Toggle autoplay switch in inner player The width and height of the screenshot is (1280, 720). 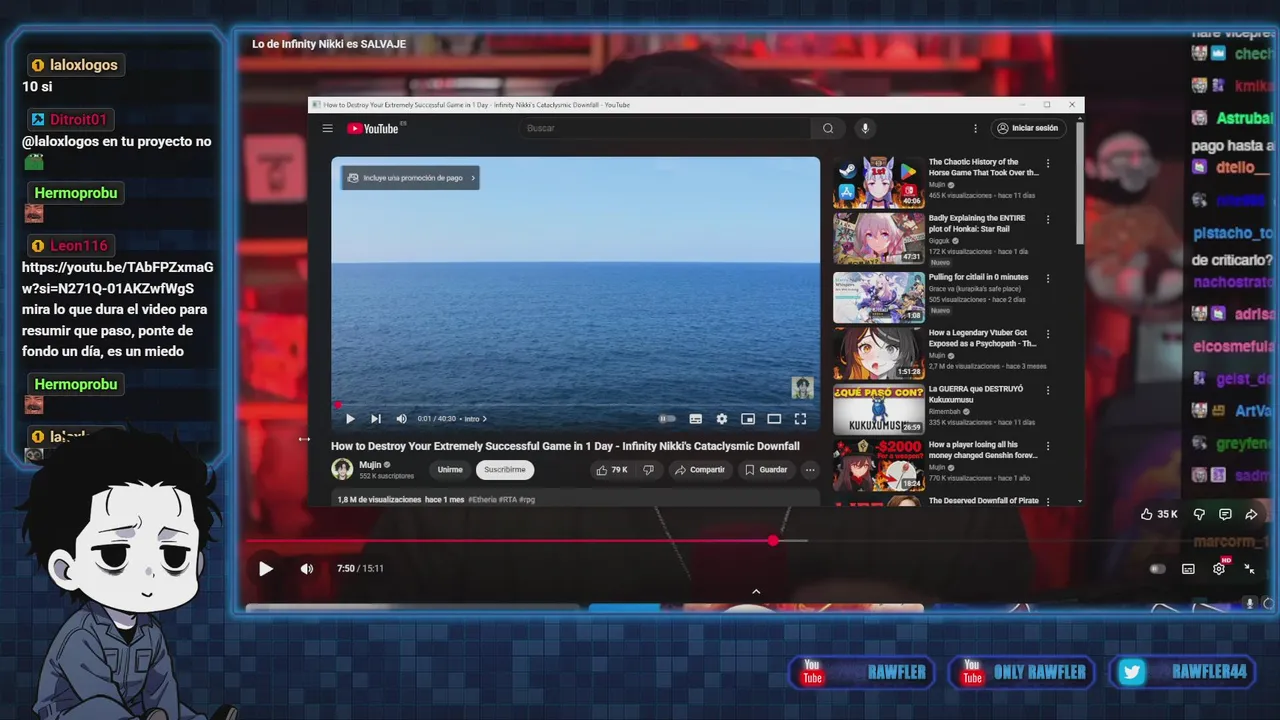667,419
